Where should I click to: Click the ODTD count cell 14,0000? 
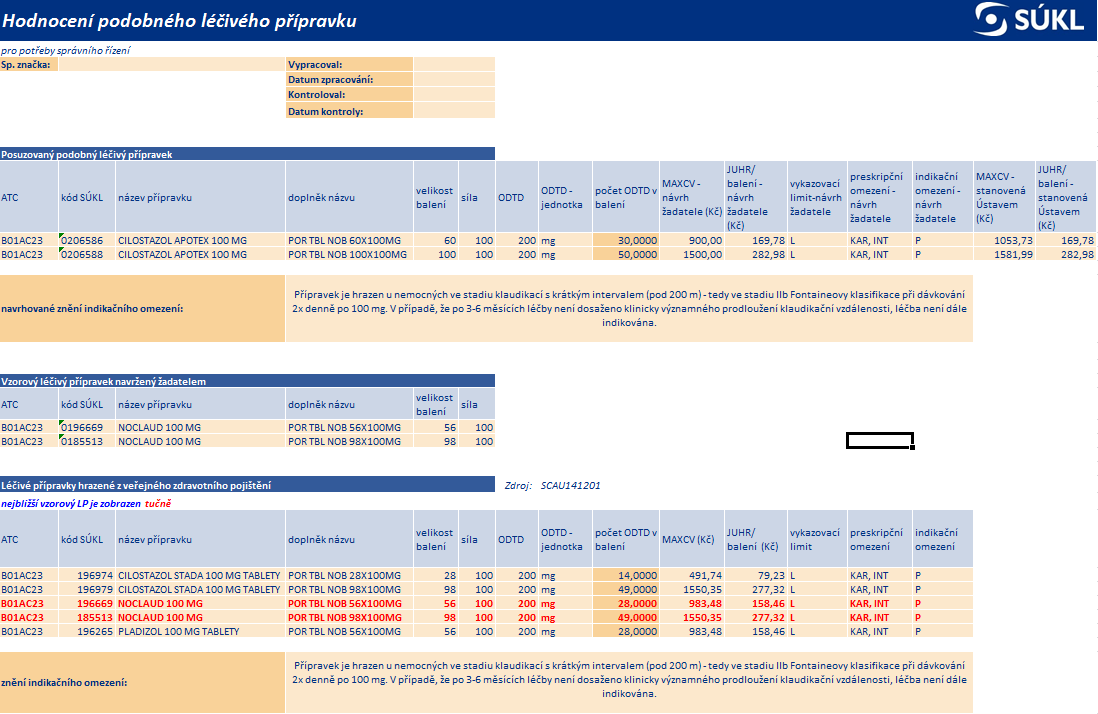(626, 575)
